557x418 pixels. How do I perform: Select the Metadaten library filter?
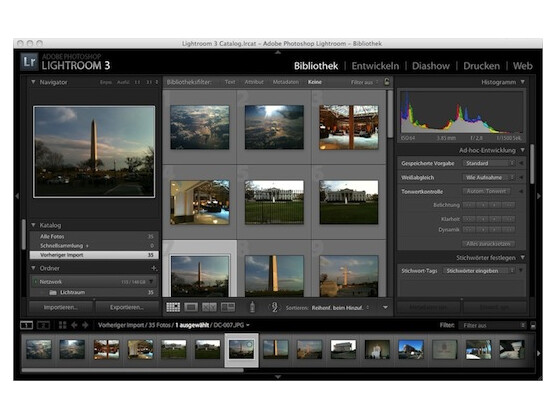(x=286, y=82)
